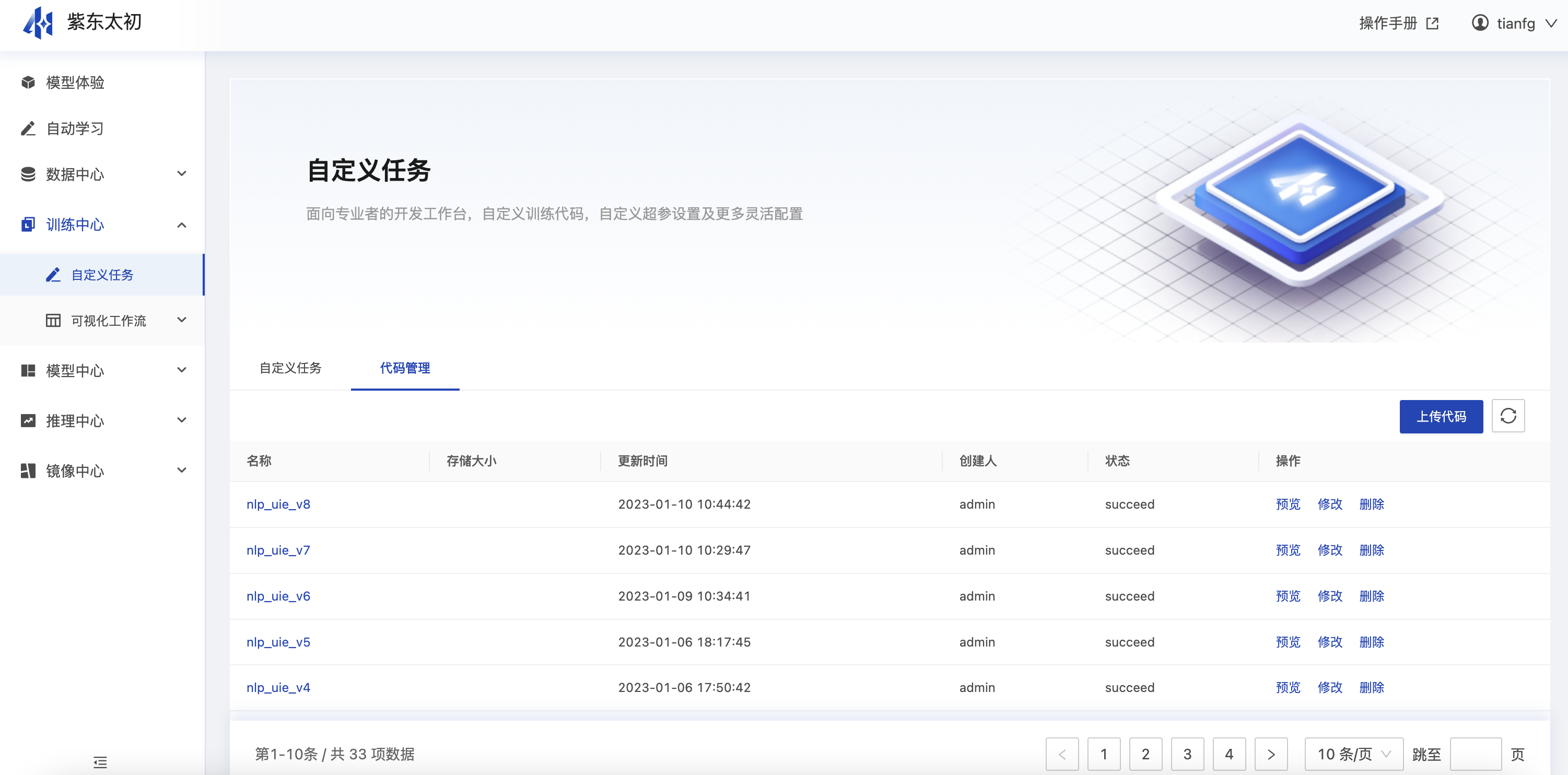The image size is (1568, 775).
Task: Go to next page arrow
Action: [x=1271, y=754]
